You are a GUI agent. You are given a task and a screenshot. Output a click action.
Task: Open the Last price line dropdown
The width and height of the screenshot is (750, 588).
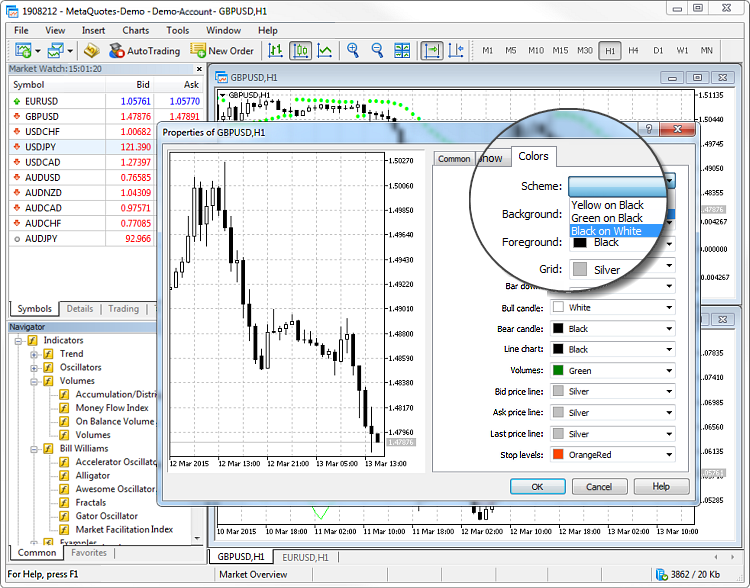tap(613, 434)
